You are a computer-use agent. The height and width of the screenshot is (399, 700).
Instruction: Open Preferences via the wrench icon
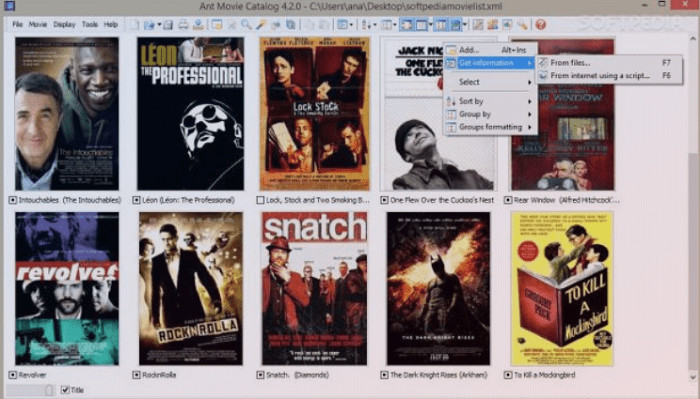(522, 25)
